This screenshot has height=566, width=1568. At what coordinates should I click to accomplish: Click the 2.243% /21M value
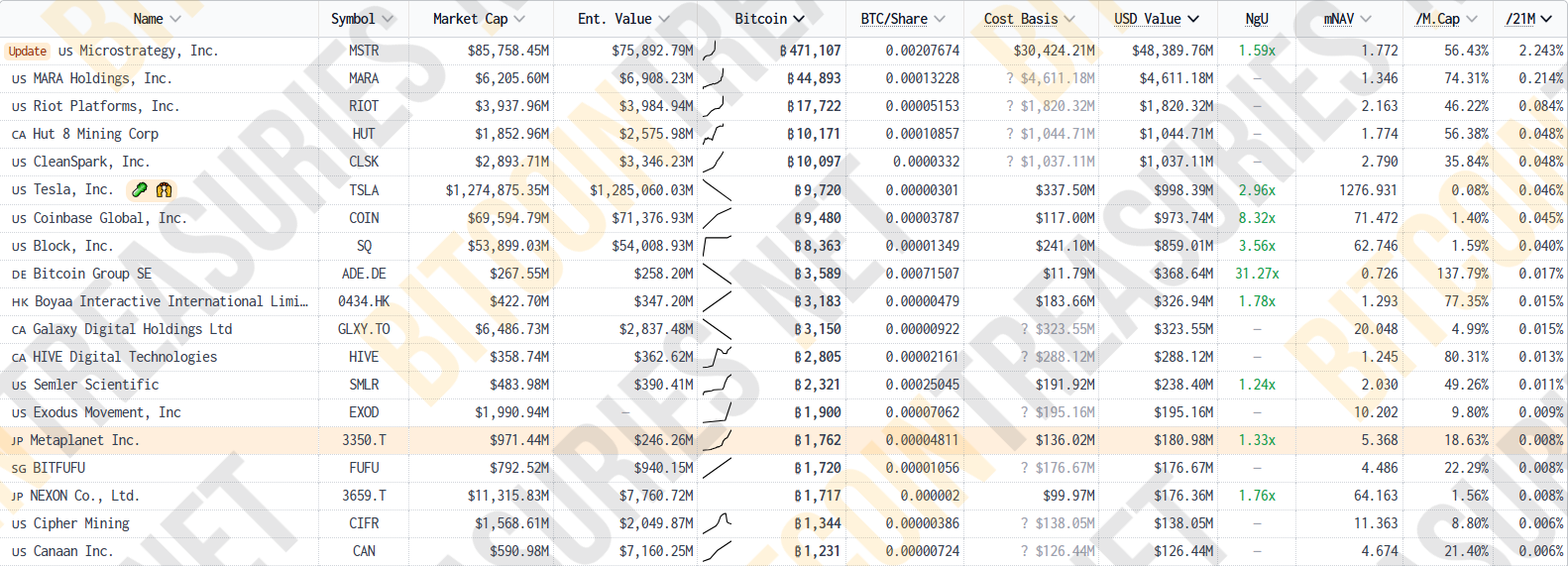[1541, 51]
